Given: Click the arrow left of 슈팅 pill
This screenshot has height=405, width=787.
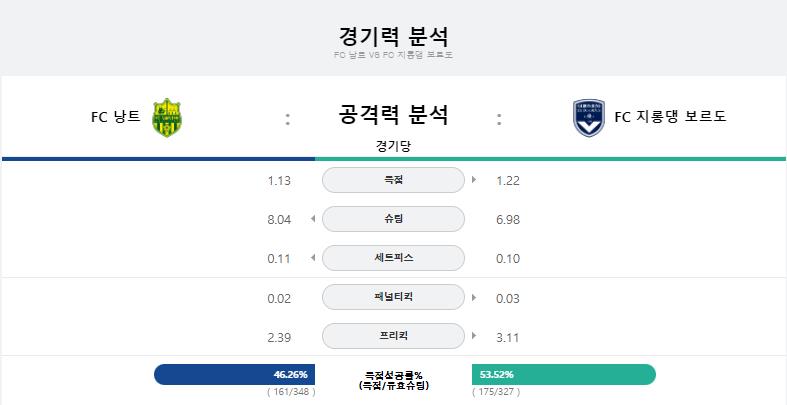Looking at the screenshot, I should click(313, 219).
